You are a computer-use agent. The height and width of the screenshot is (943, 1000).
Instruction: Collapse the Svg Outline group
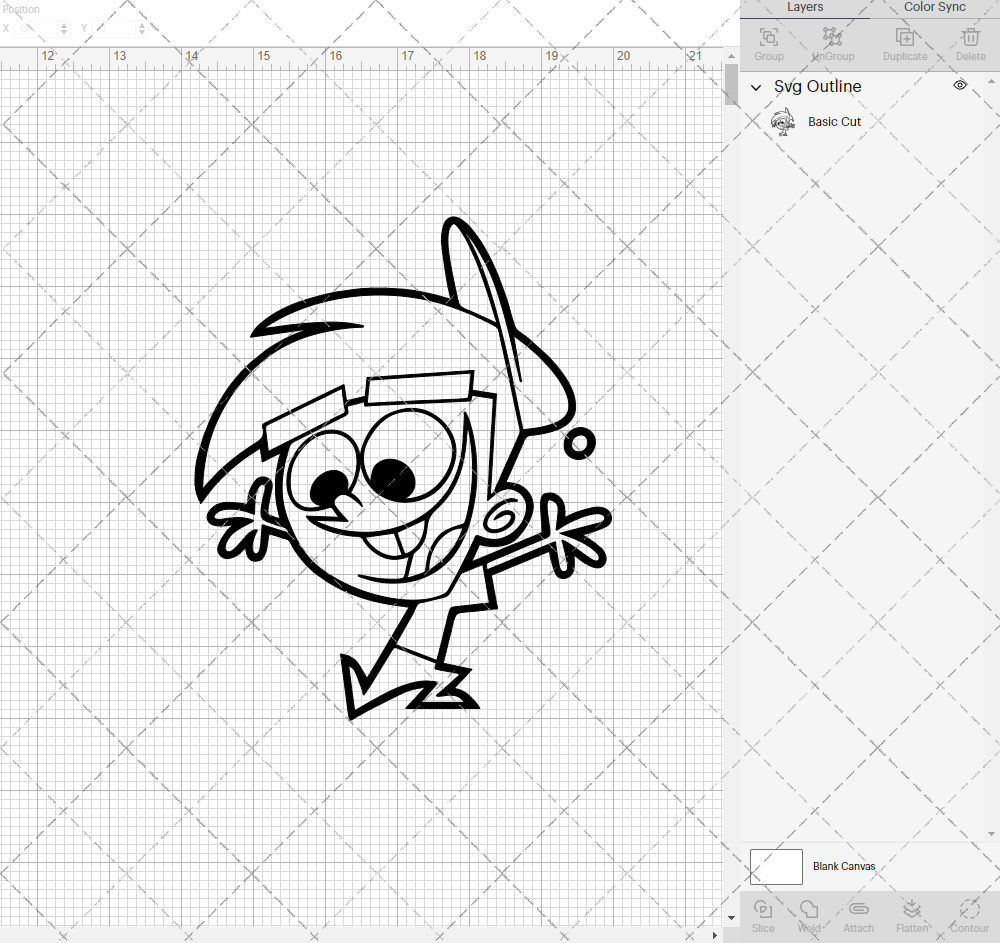756,87
